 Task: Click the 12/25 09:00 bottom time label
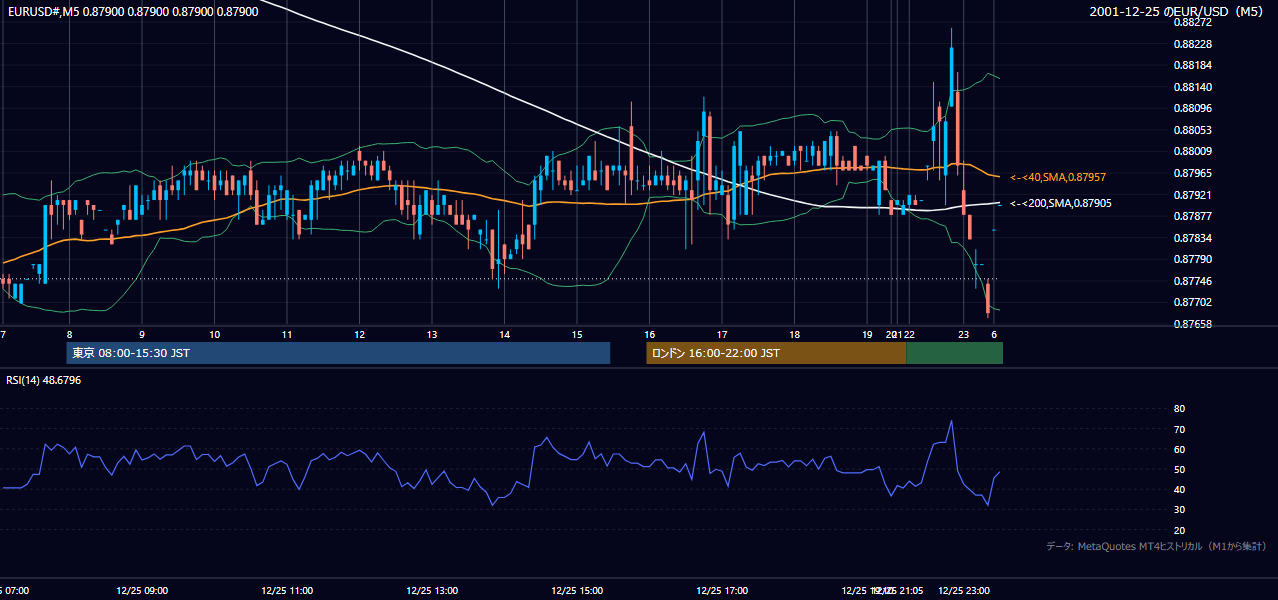tap(141, 591)
